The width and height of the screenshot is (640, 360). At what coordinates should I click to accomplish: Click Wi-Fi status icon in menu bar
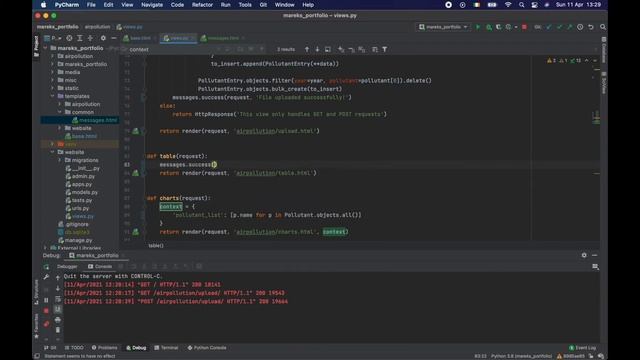pos(508,5)
